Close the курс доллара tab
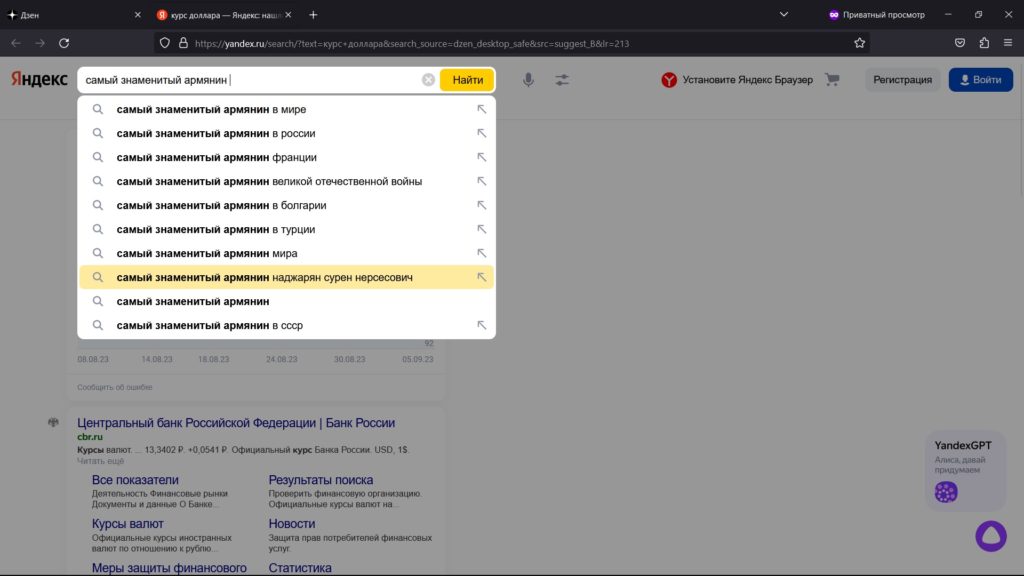This screenshot has height=576, width=1024. pos(288,14)
